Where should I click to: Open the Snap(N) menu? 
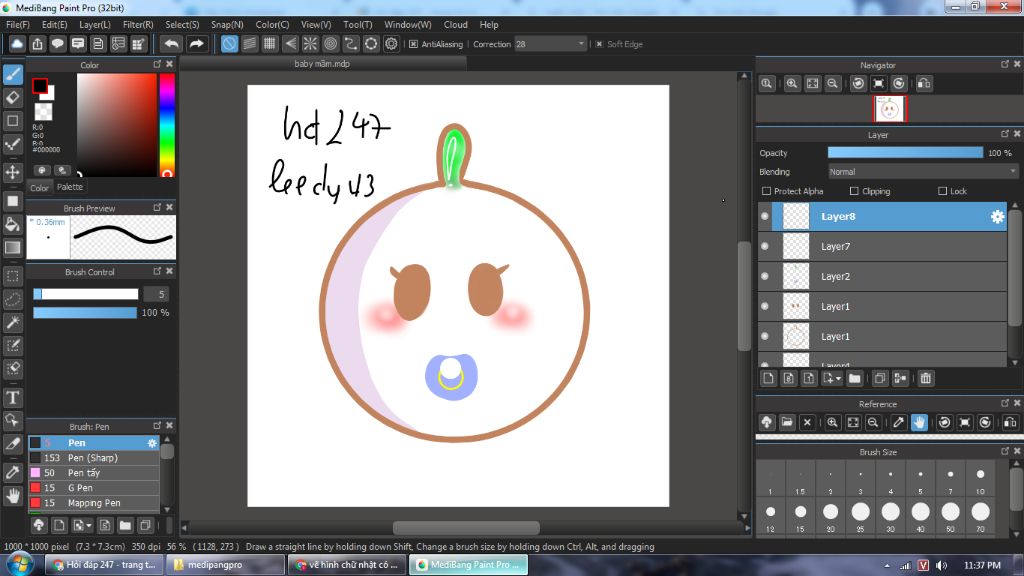[227, 24]
